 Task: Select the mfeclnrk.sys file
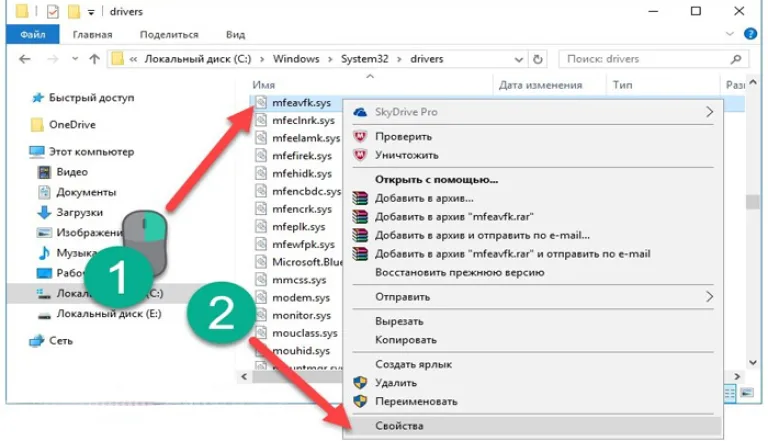point(303,121)
